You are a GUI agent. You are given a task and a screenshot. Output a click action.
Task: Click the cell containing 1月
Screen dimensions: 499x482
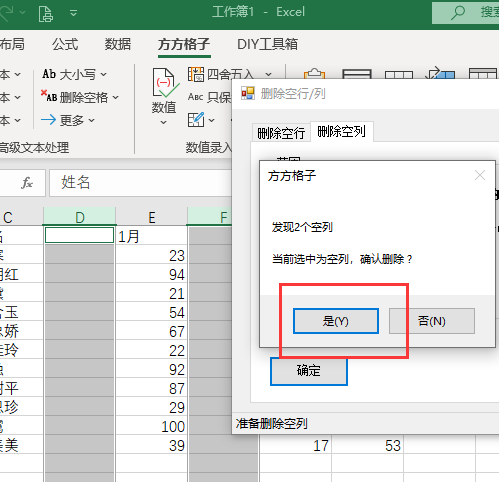tap(151, 236)
